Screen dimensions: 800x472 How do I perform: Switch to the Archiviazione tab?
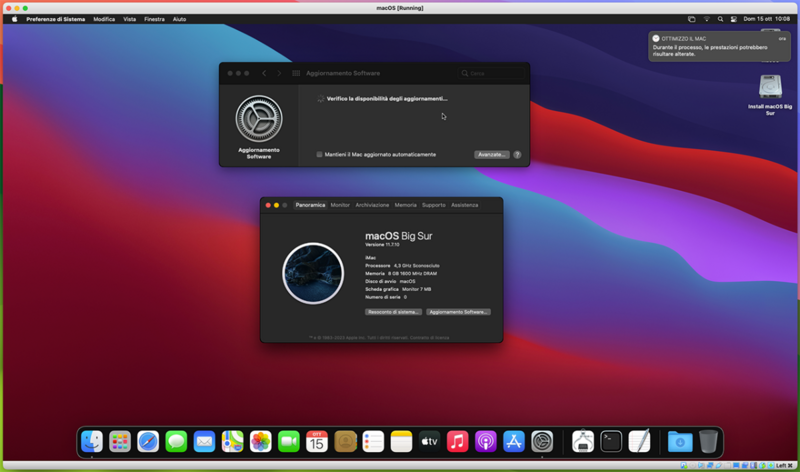point(372,205)
